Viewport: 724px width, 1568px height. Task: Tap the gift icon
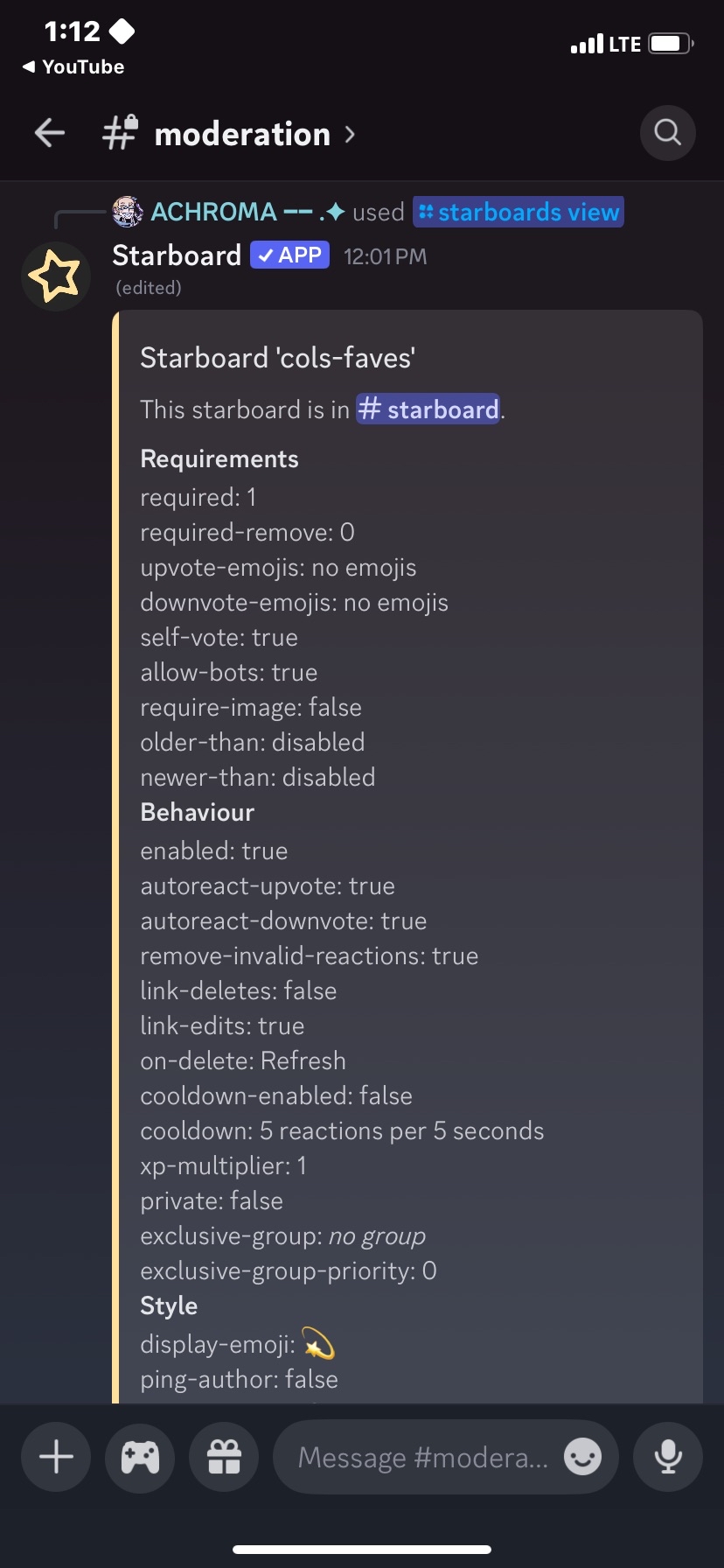click(x=224, y=1457)
